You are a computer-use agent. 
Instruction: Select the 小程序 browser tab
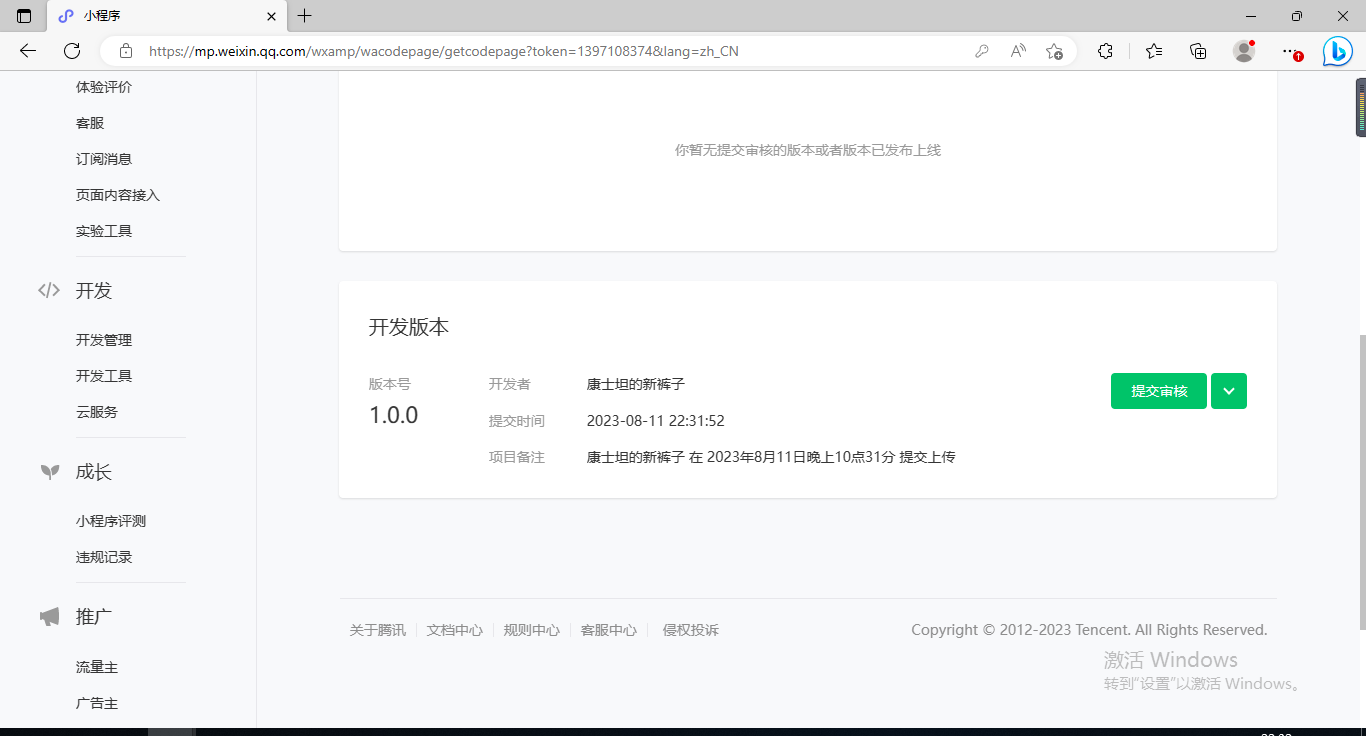point(167,16)
